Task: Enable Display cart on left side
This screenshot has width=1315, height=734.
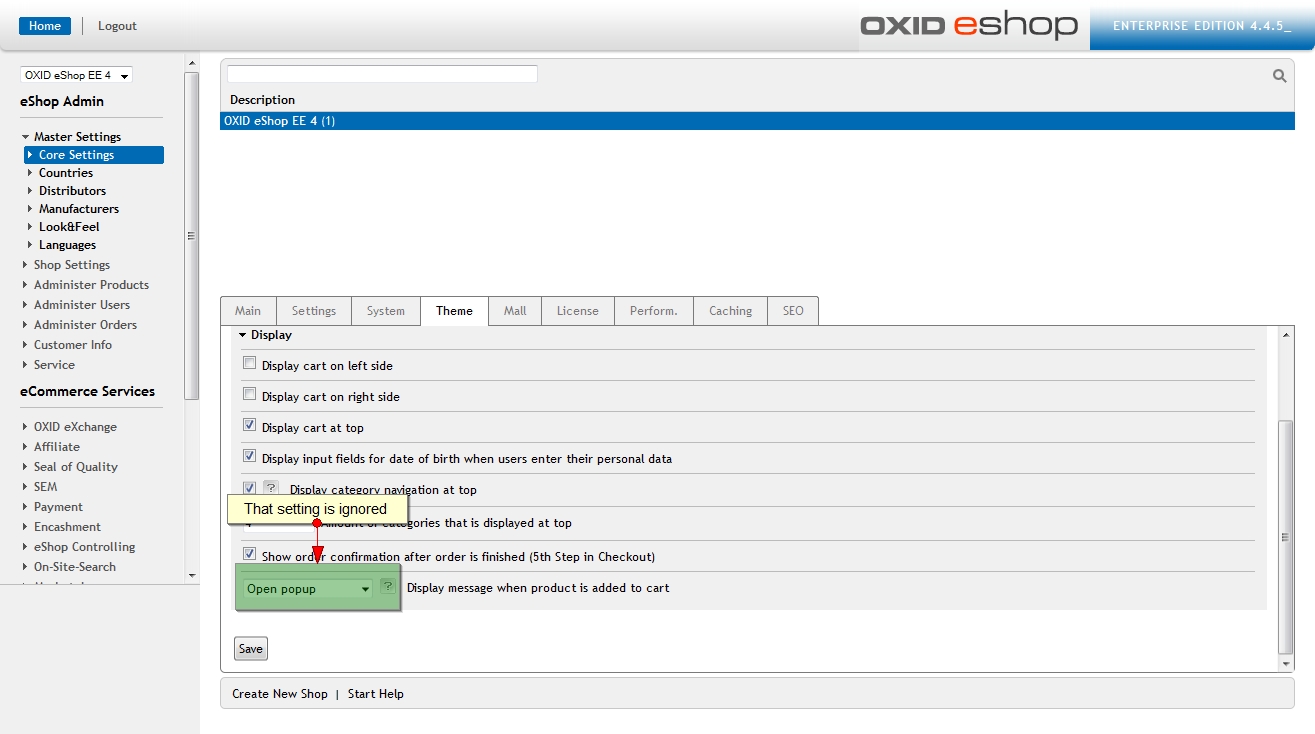Action: [x=250, y=364]
